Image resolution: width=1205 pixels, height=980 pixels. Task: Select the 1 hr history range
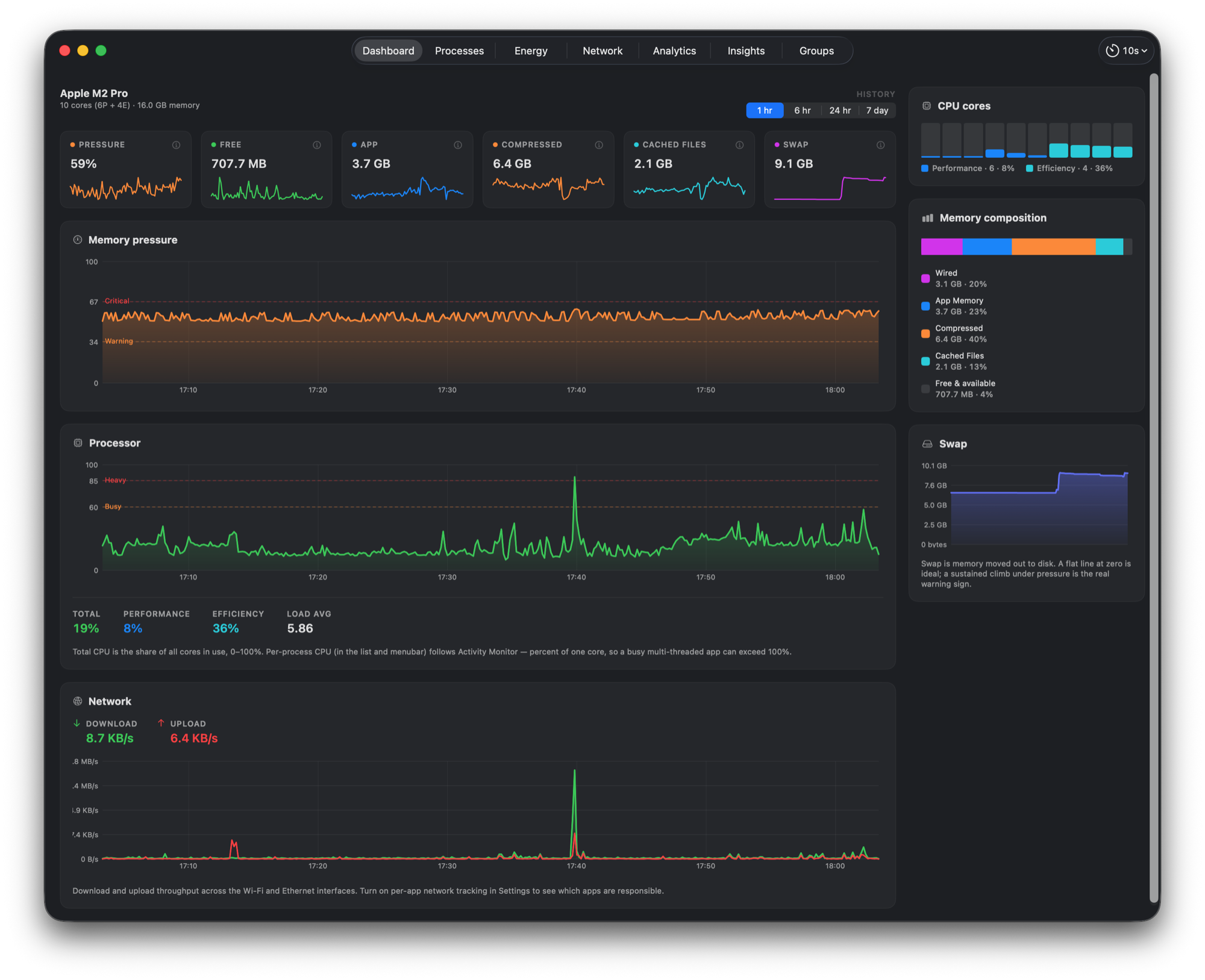coord(765,110)
